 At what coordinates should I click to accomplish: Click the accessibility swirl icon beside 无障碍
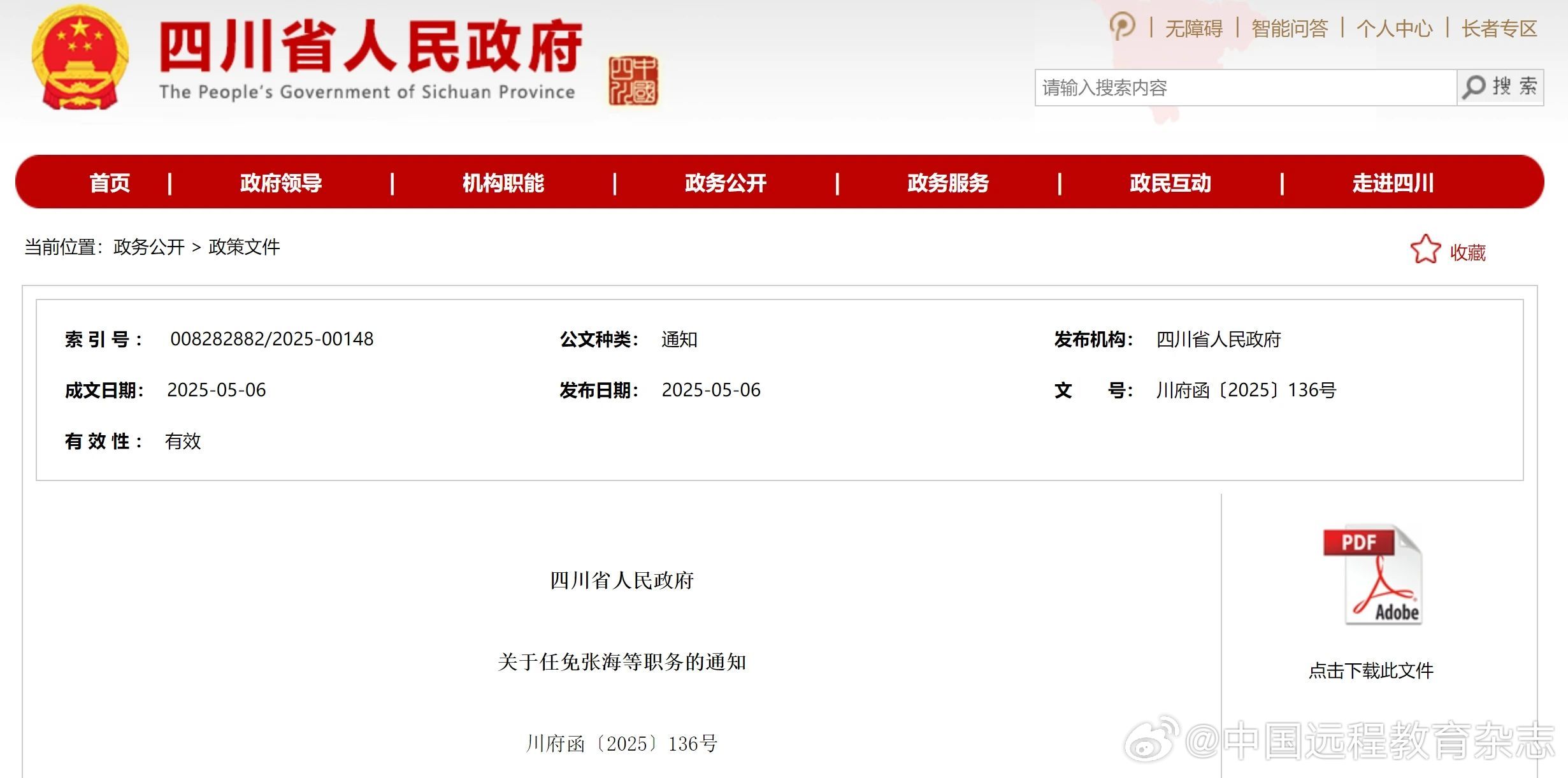[x=1122, y=27]
